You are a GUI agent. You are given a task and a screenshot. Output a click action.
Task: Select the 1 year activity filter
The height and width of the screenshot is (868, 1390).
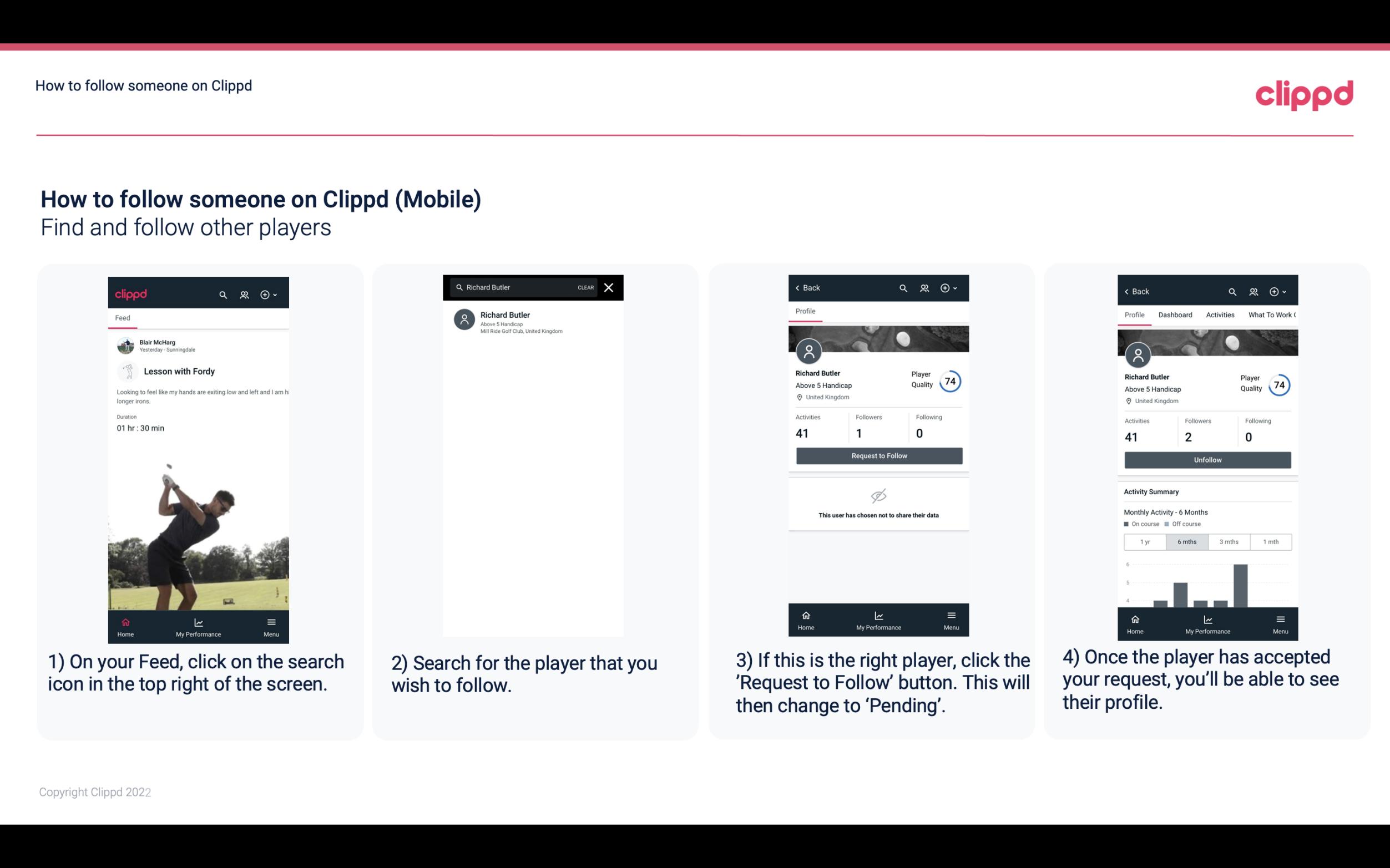click(1145, 541)
